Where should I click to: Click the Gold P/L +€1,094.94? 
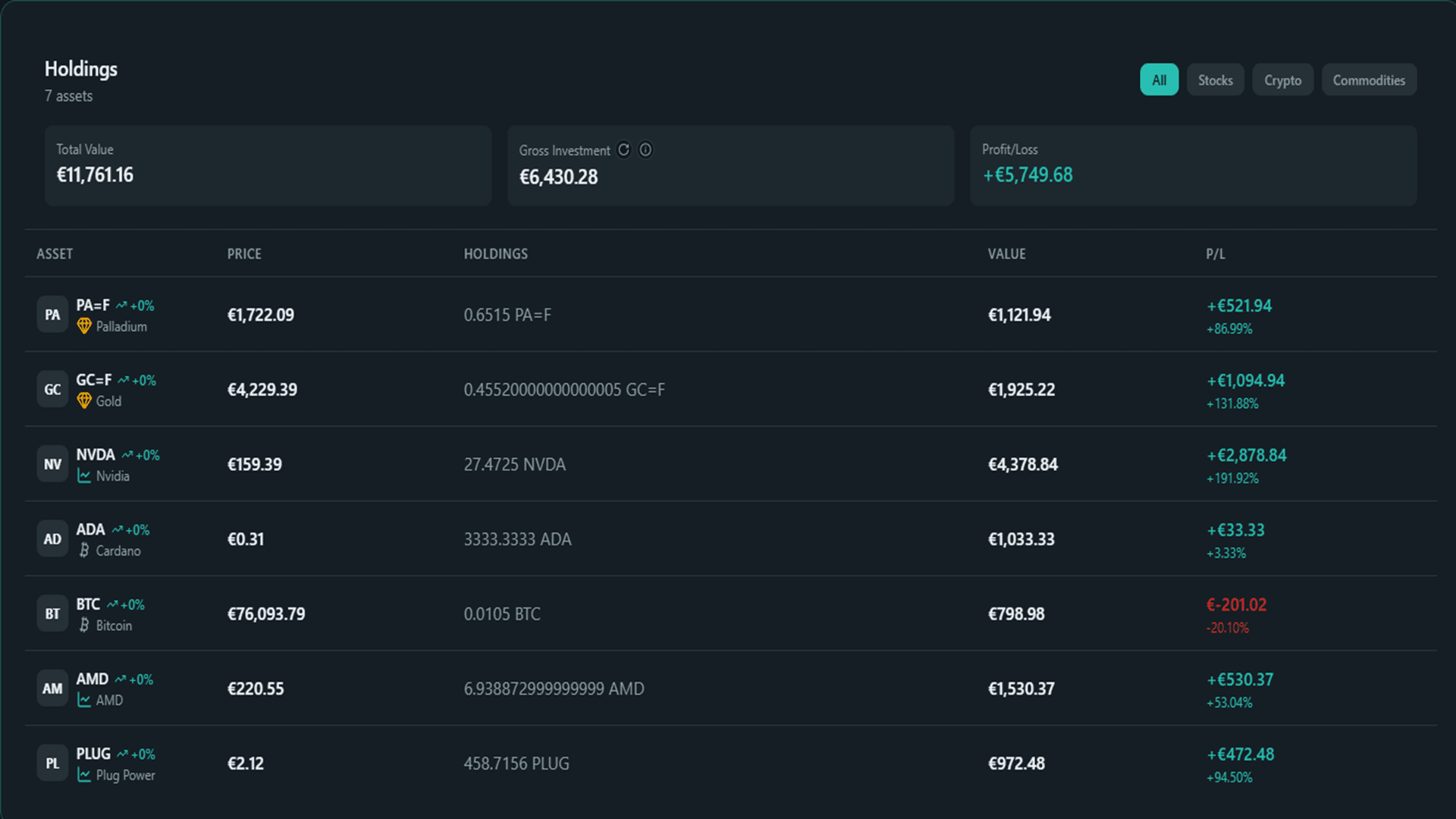pos(1245,381)
